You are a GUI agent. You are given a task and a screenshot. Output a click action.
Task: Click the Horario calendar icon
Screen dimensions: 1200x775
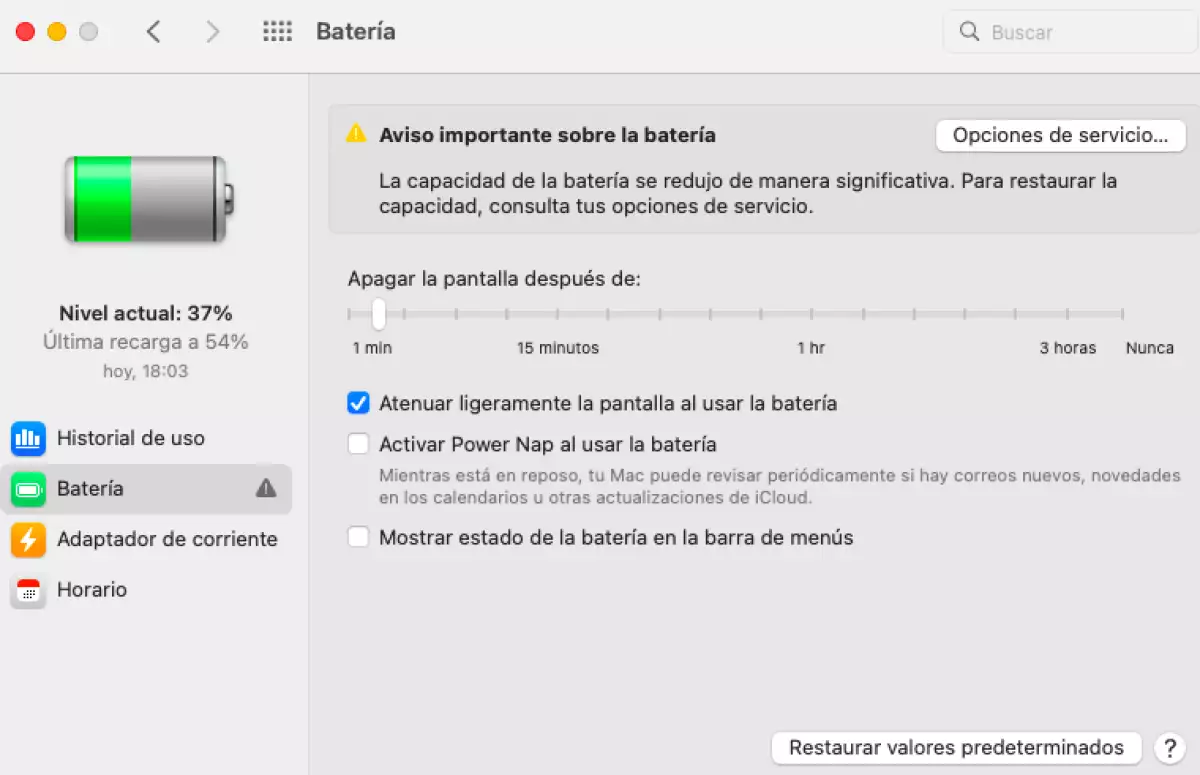28,591
